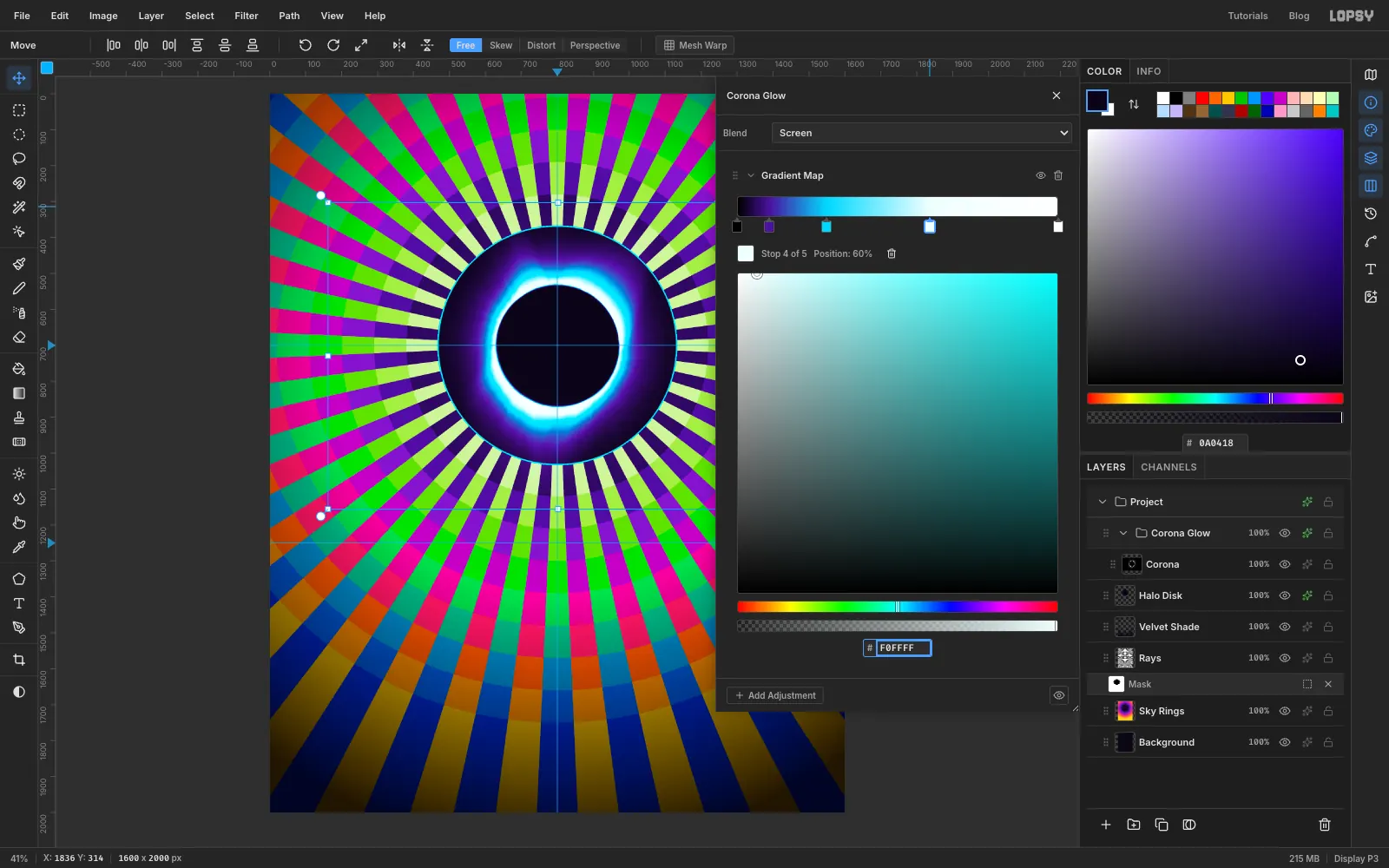Select the rectangular marquee tool
This screenshot has width=1389, height=868.
point(19,110)
